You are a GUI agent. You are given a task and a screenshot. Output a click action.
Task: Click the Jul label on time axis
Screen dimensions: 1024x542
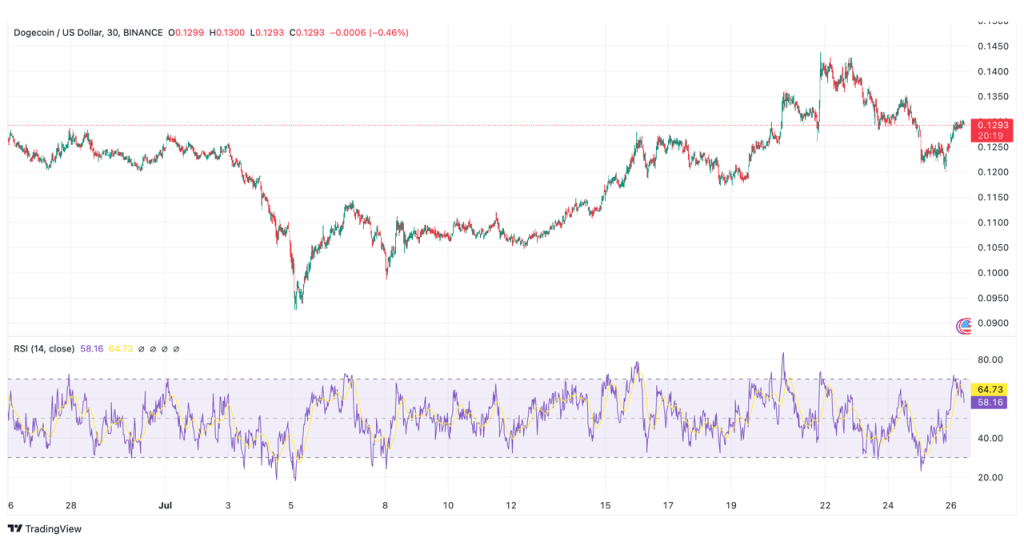click(x=165, y=505)
